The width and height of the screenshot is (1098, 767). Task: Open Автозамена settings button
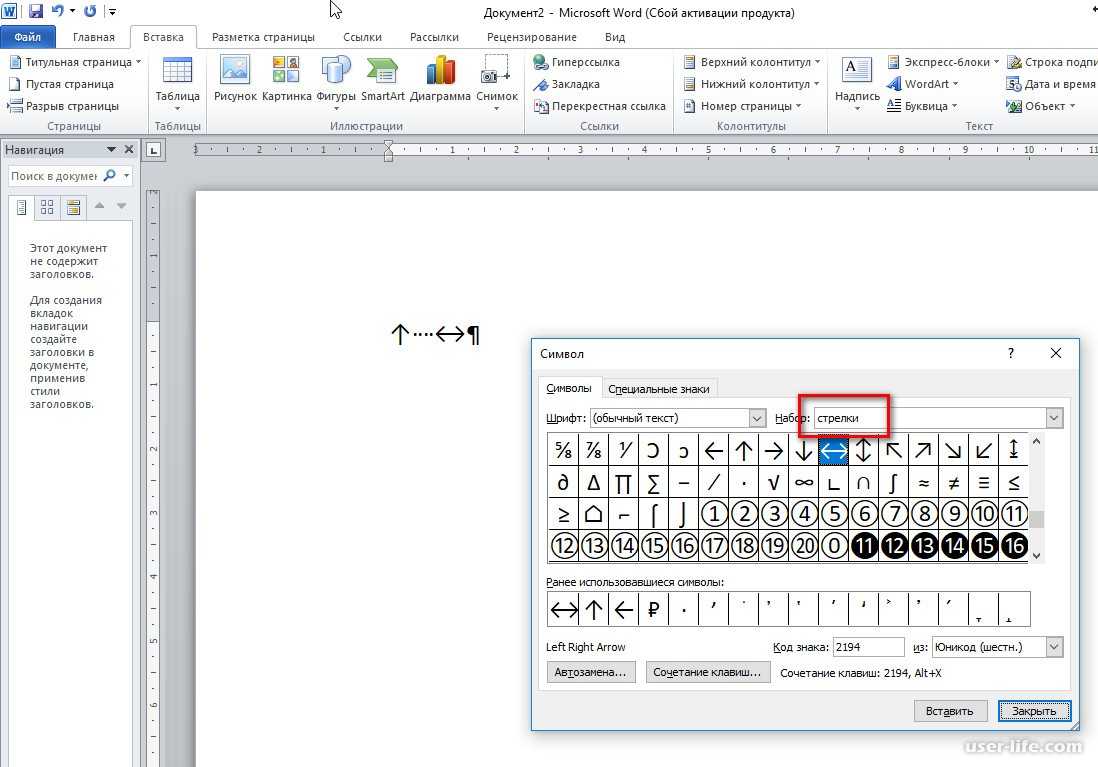(x=590, y=672)
